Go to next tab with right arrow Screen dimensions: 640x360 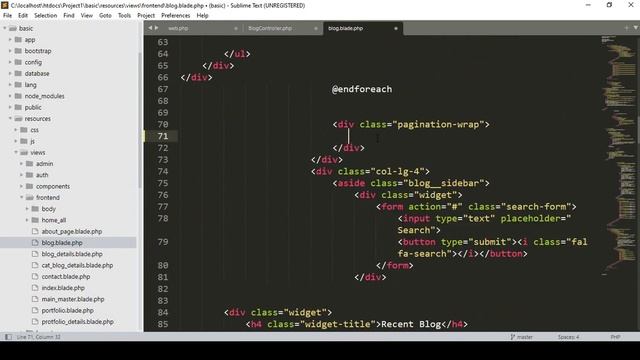(x=156, y=28)
